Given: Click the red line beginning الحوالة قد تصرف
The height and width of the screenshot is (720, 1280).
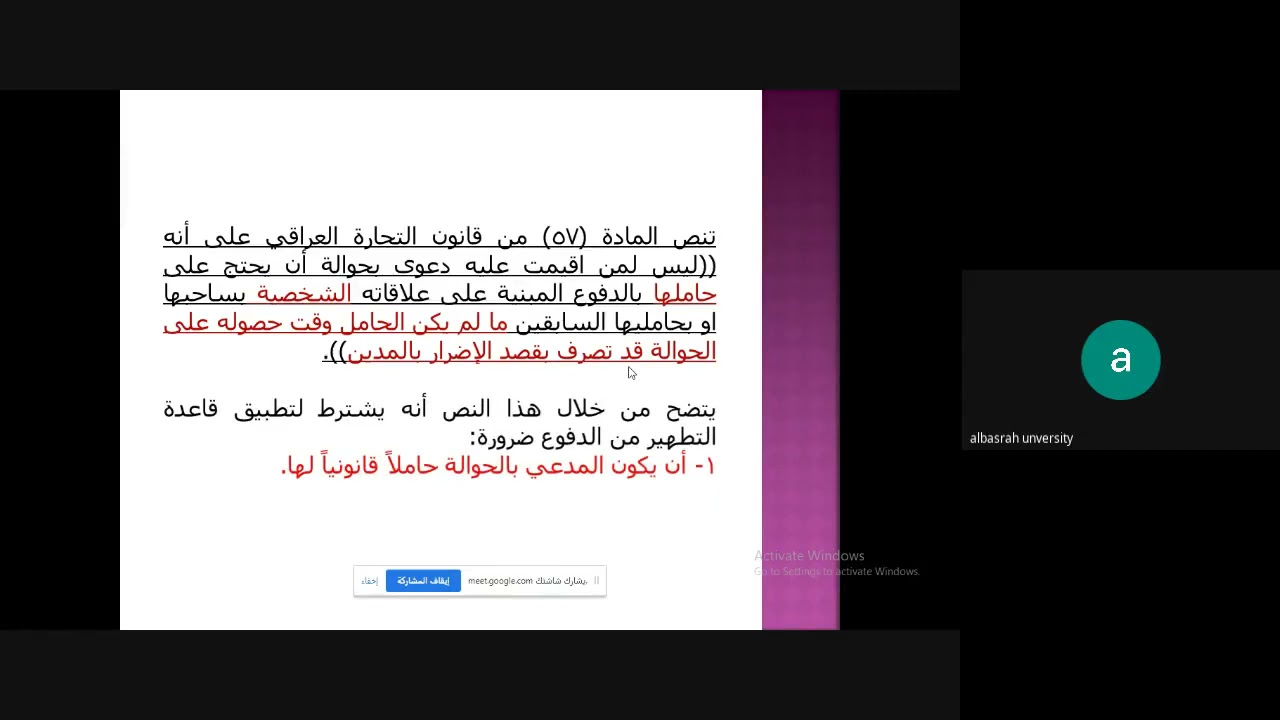Looking at the screenshot, I should coord(519,352).
